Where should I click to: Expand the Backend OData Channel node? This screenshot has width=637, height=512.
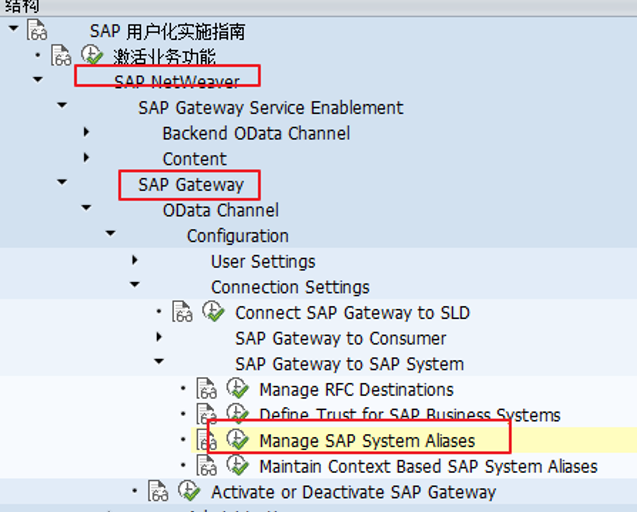click(87, 132)
